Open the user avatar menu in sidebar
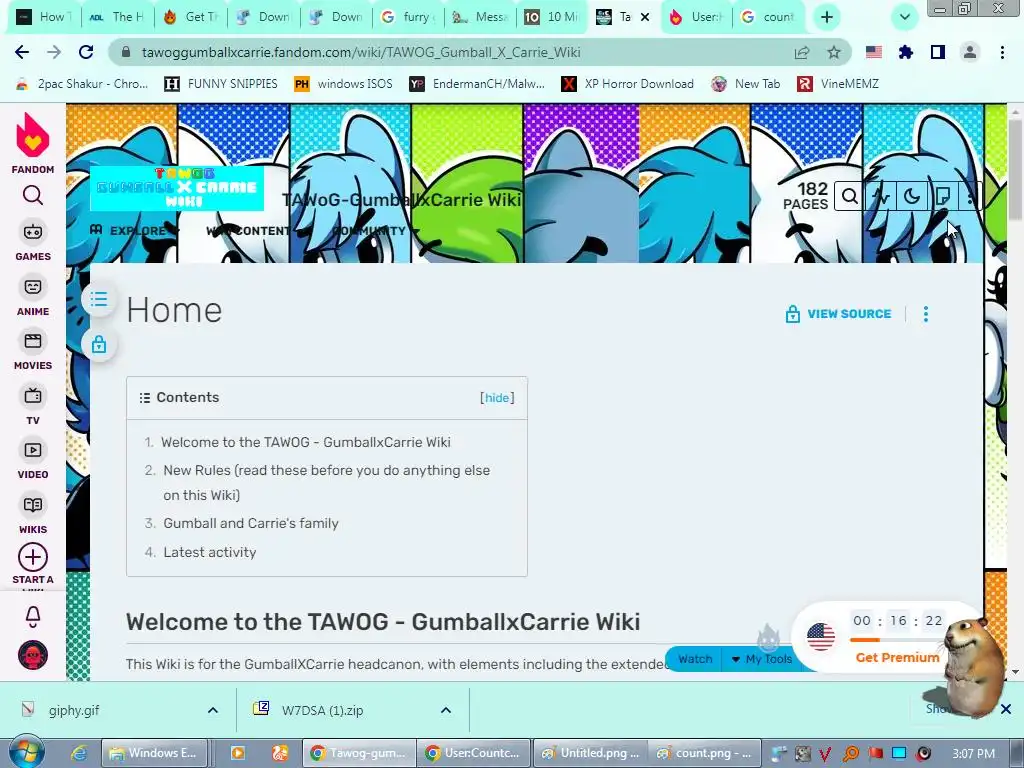Viewport: 1024px width, 768px height. [33, 655]
